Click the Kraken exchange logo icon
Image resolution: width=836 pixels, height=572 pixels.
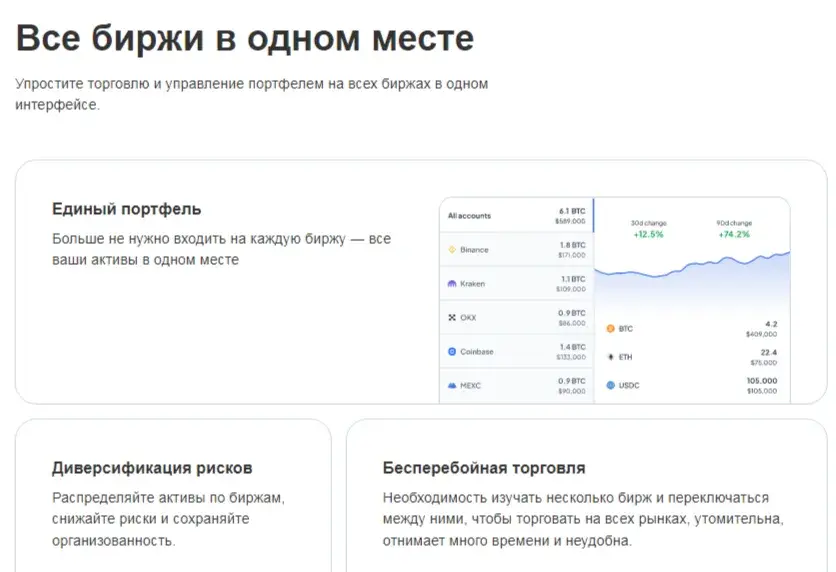(x=452, y=284)
